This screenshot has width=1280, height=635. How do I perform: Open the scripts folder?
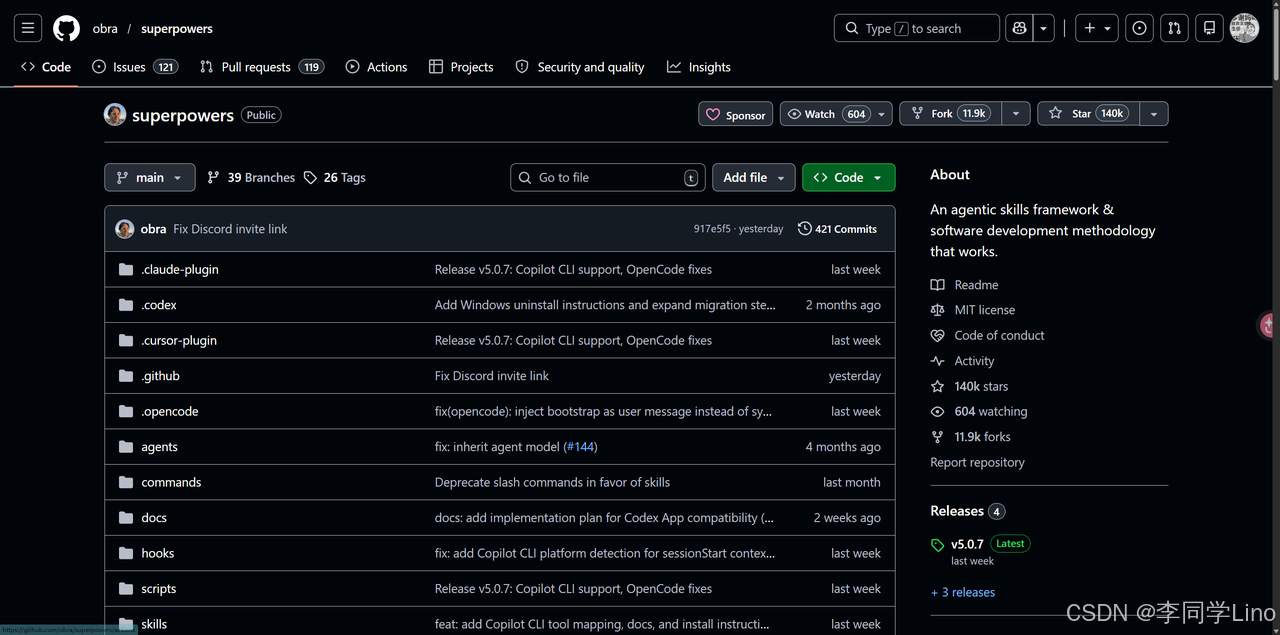pos(159,589)
